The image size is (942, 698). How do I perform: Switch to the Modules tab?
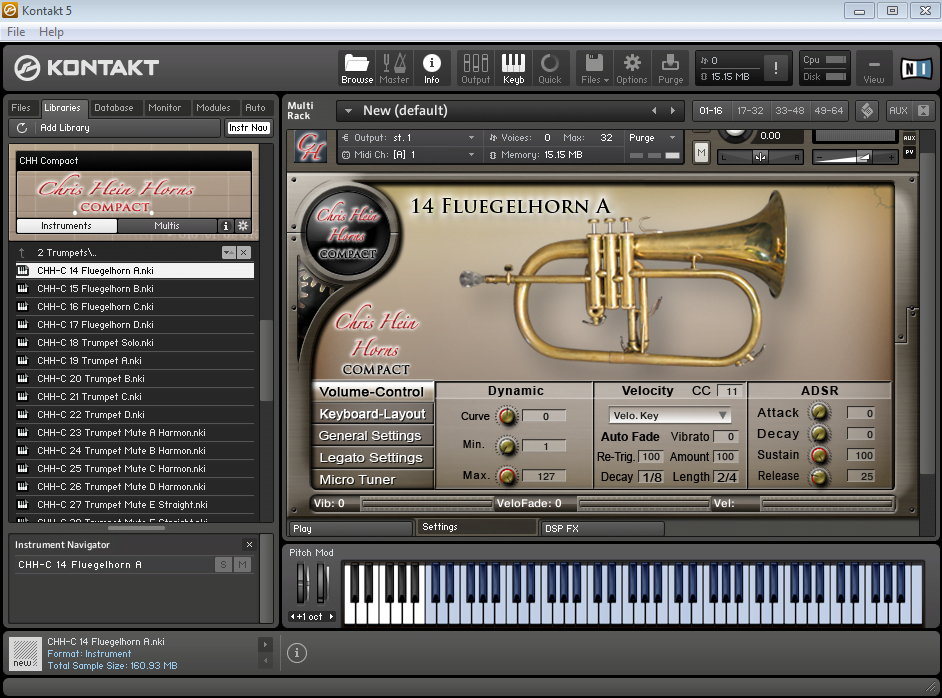[x=213, y=108]
